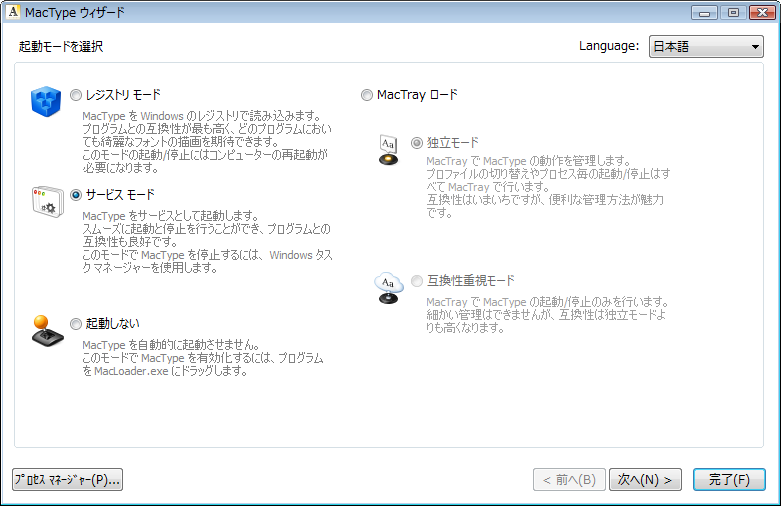781x506 pixels.
Task: Select the 起動しない radio button
Action: pyautogui.click(x=76, y=324)
